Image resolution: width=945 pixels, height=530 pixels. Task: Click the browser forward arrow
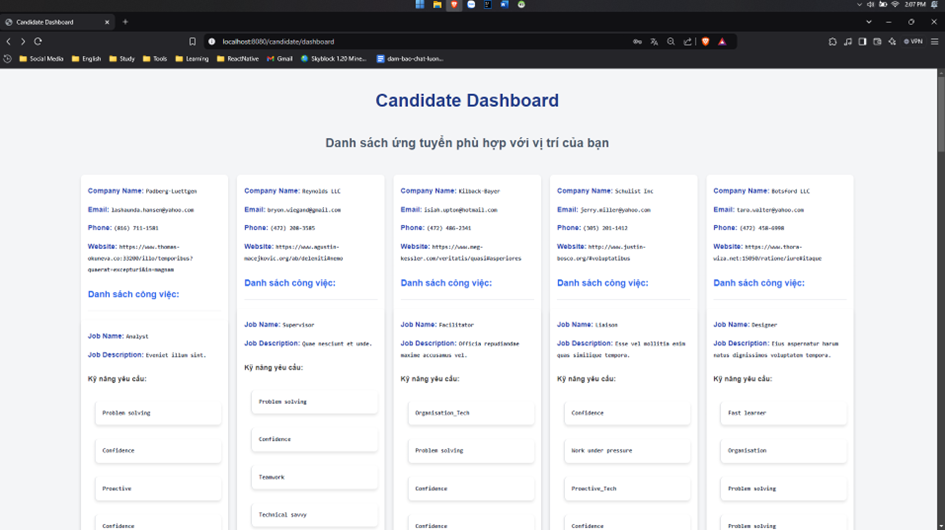pos(23,42)
